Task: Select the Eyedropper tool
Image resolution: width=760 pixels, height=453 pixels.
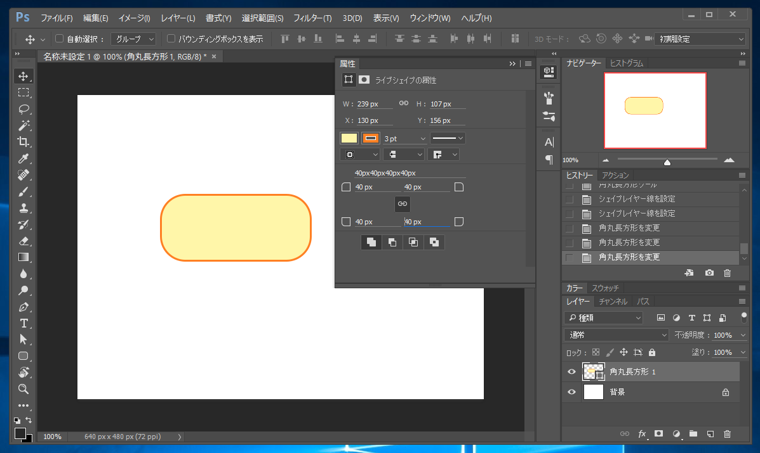Action: coord(24,158)
